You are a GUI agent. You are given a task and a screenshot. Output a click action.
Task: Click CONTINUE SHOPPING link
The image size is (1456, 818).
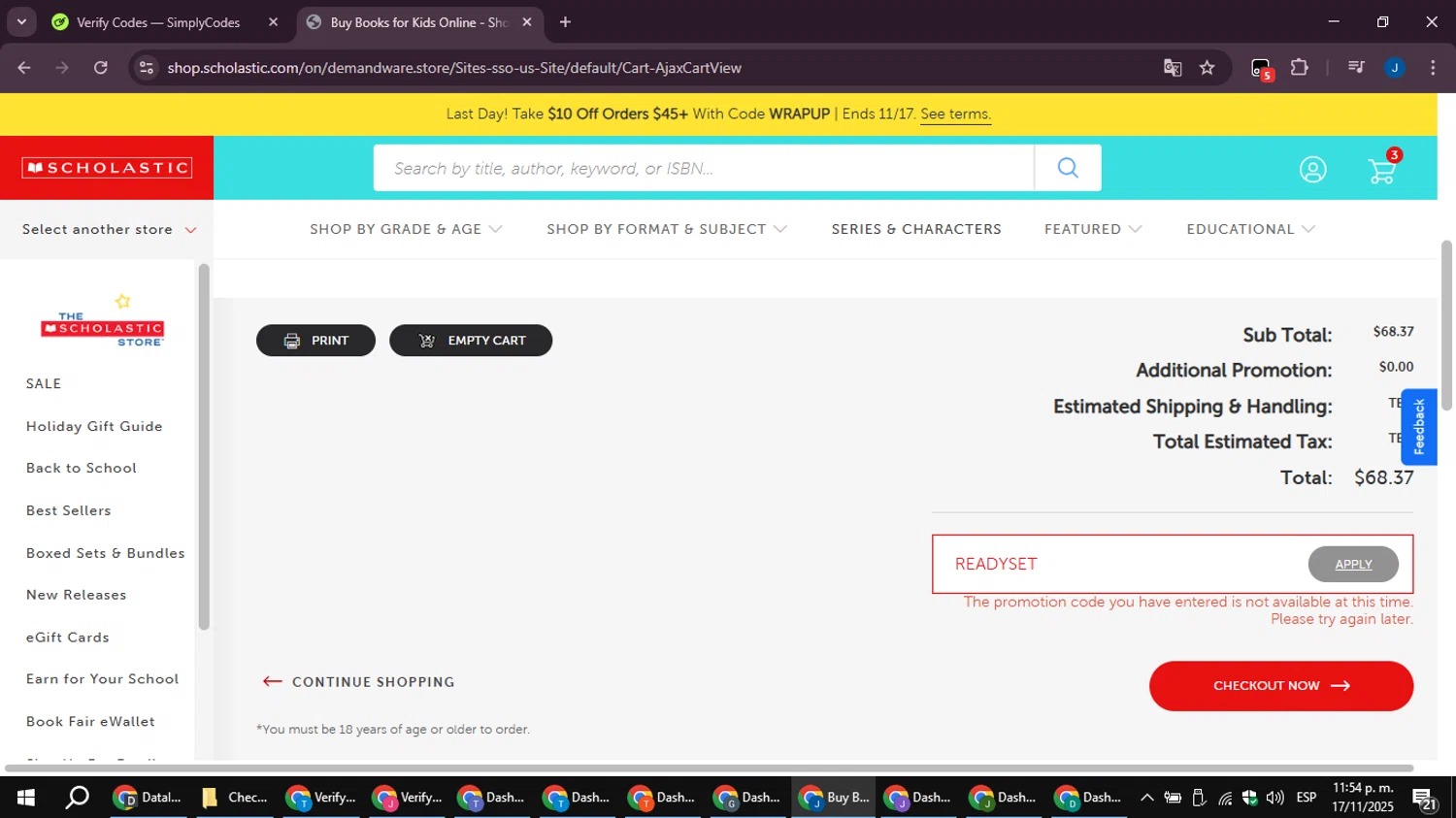click(358, 682)
